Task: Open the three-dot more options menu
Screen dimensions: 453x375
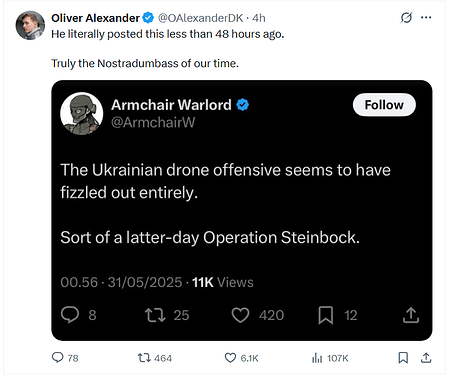Action: [426, 17]
